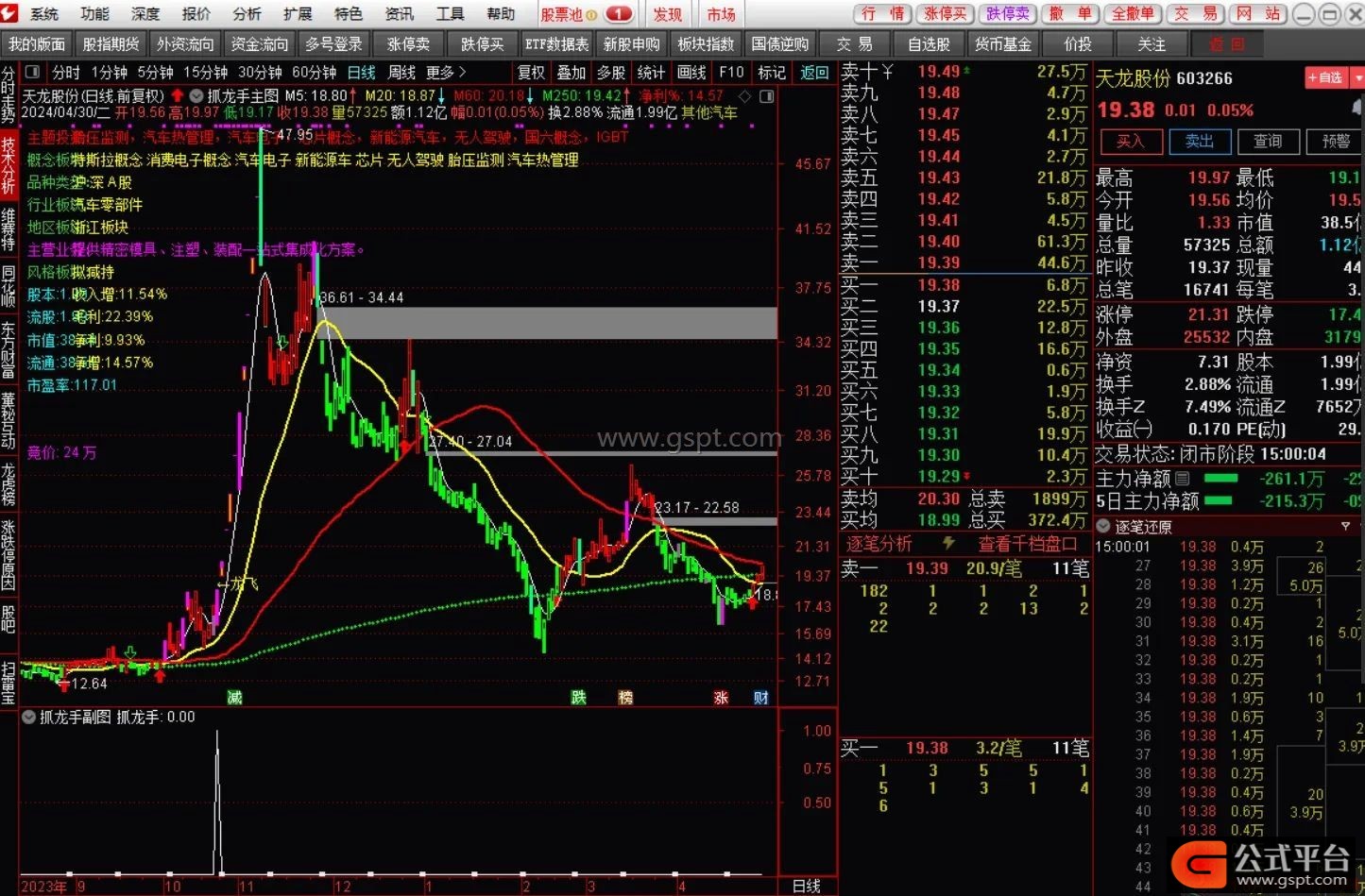
Task: Open the 工具 menu
Action: [450, 14]
